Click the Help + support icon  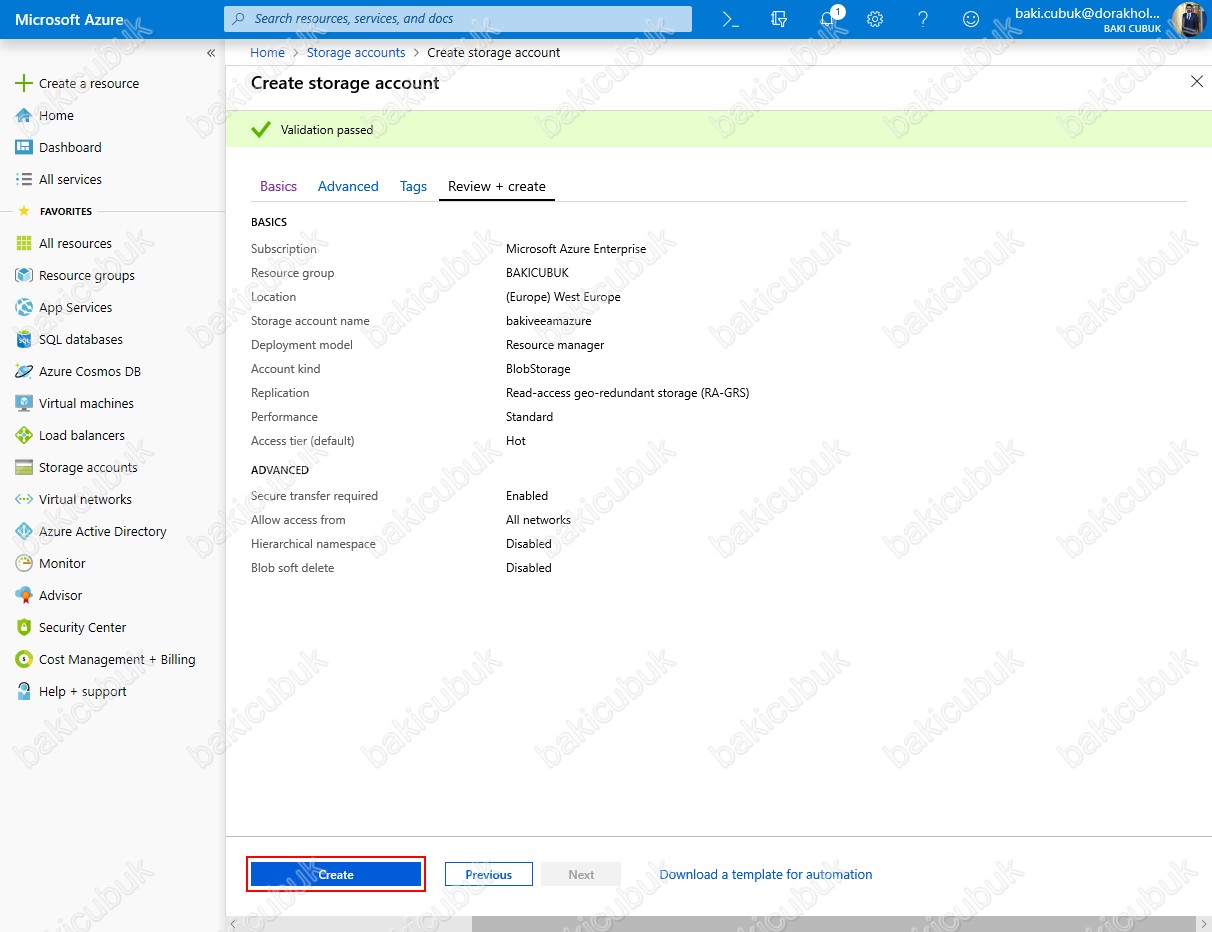click(x=24, y=691)
